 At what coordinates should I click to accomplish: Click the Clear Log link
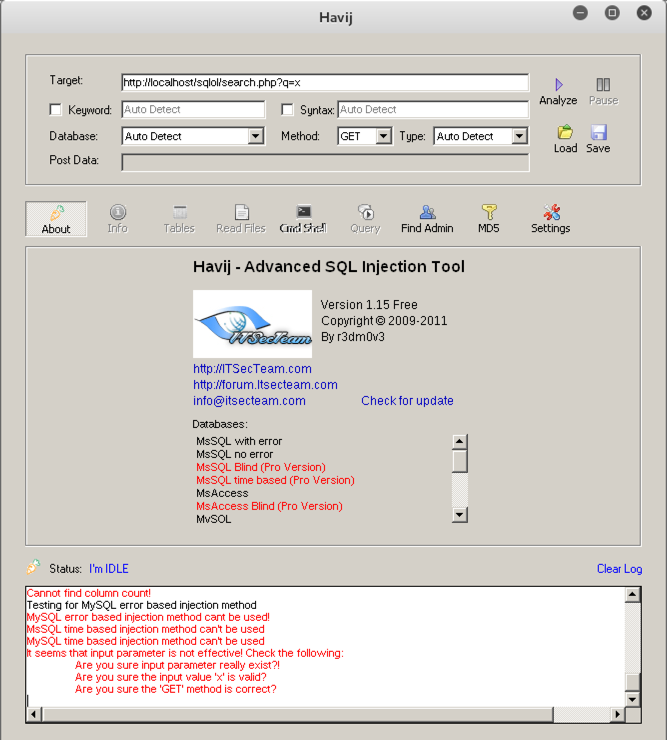[620, 569]
